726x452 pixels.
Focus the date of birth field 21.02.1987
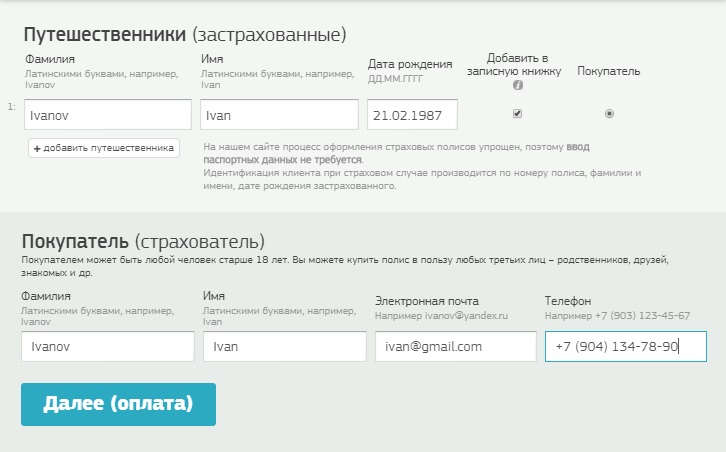click(x=412, y=114)
